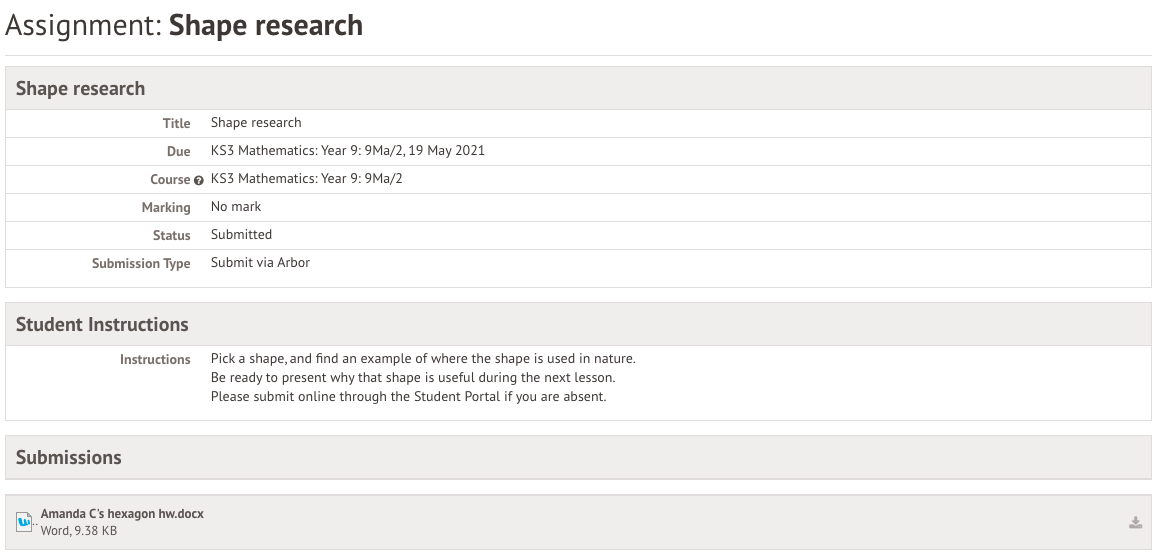Screen dimensions: 1160x559
Task: Click the Word document file icon
Action: 25,521
